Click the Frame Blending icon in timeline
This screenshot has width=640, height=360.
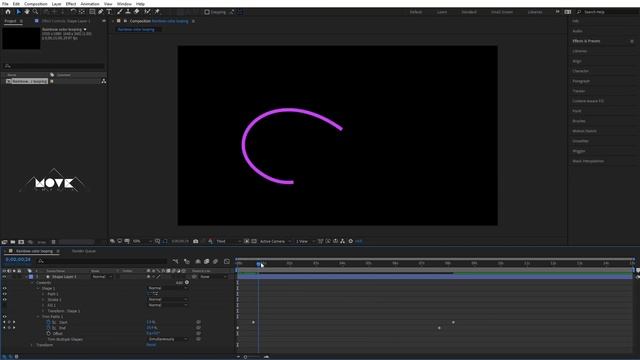[x=207, y=261]
